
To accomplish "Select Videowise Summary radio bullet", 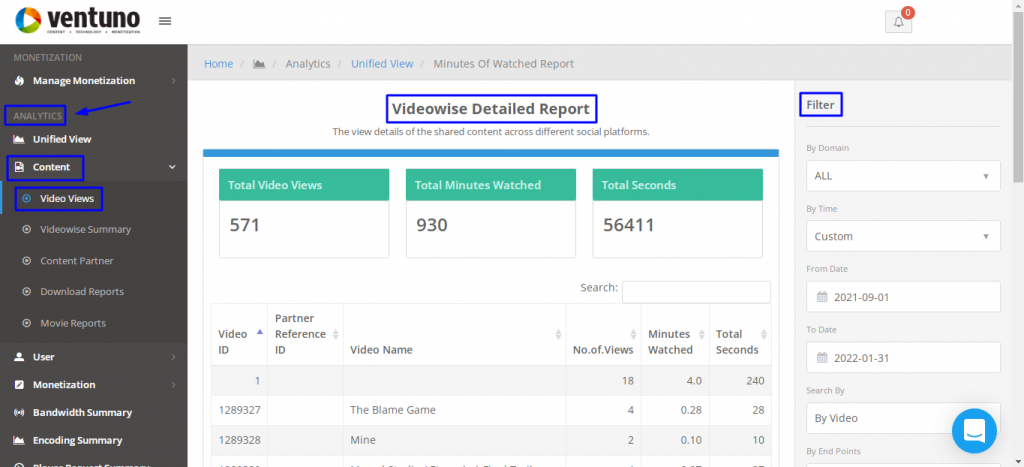I will [27, 229].
